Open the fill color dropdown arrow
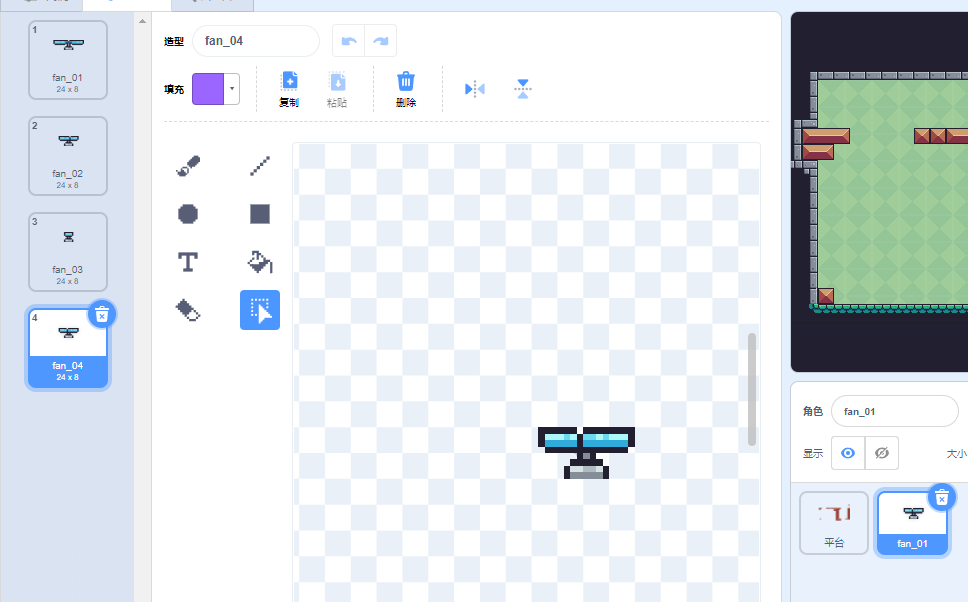The image size is (968, 602). tap(233, 89)
